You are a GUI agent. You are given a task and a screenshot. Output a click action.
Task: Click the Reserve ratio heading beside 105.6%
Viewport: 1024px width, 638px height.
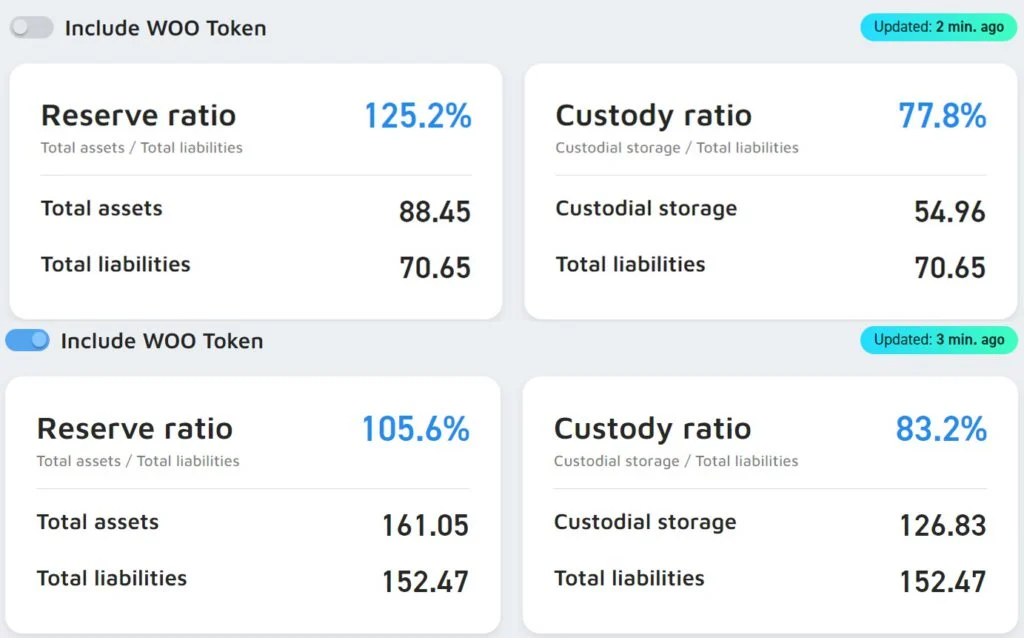pyautogui.click(x=134, y=429)
